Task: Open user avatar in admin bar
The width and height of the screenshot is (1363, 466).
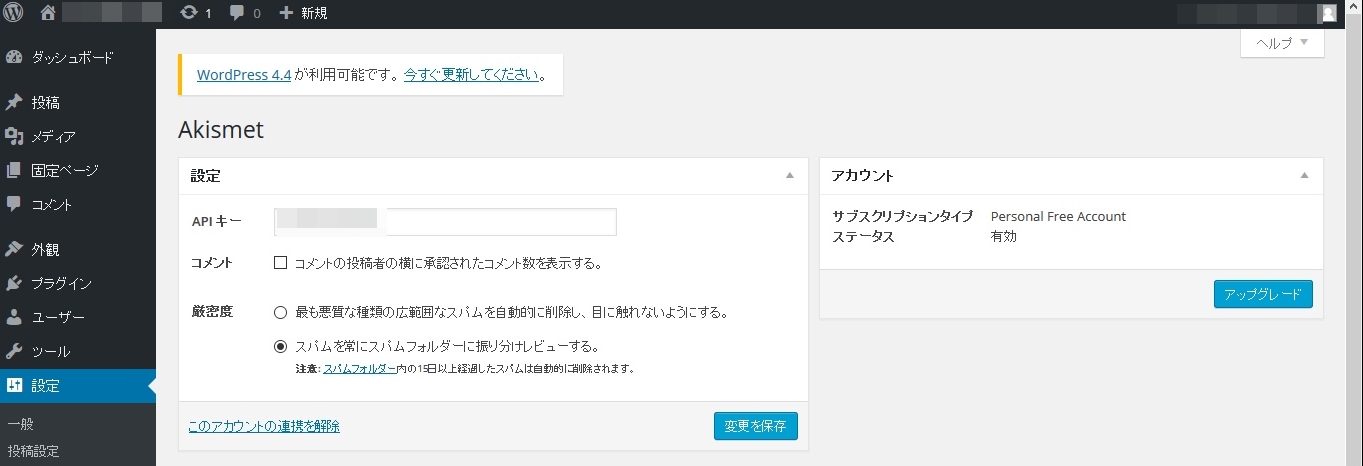Action: (x=1328, y=13)
